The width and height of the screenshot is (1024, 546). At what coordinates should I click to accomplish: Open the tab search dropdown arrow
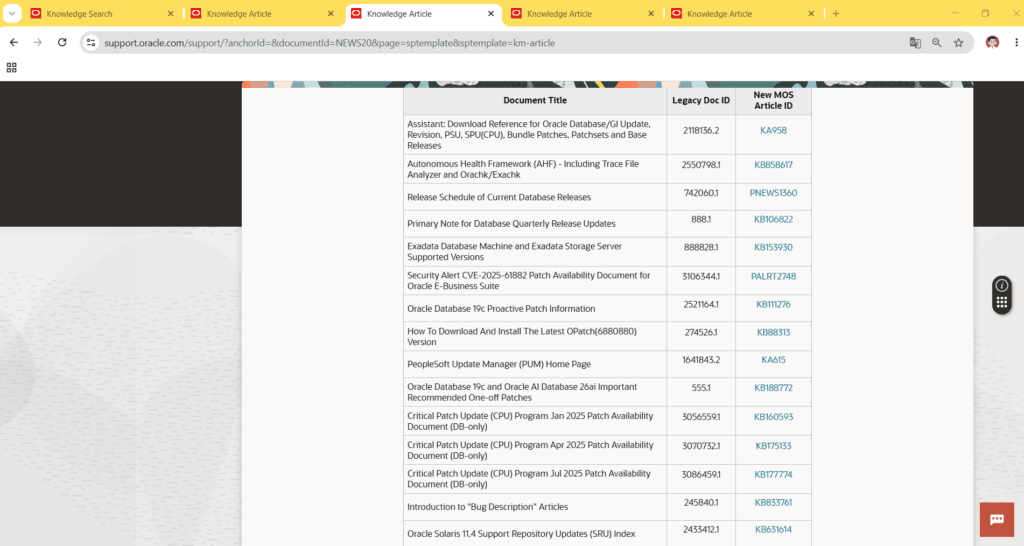12,13
